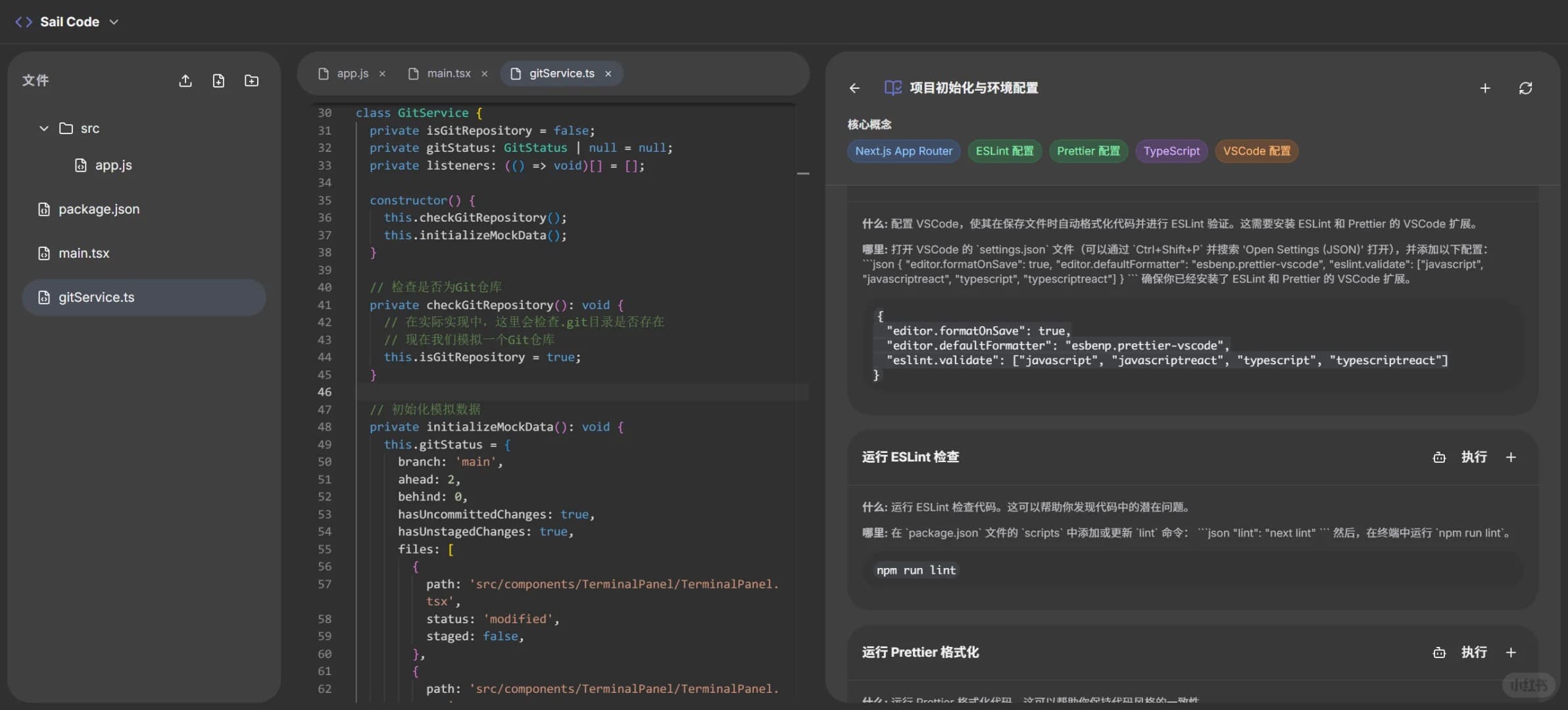Click the back arrow in guide panel

click(x=854, y=88)
